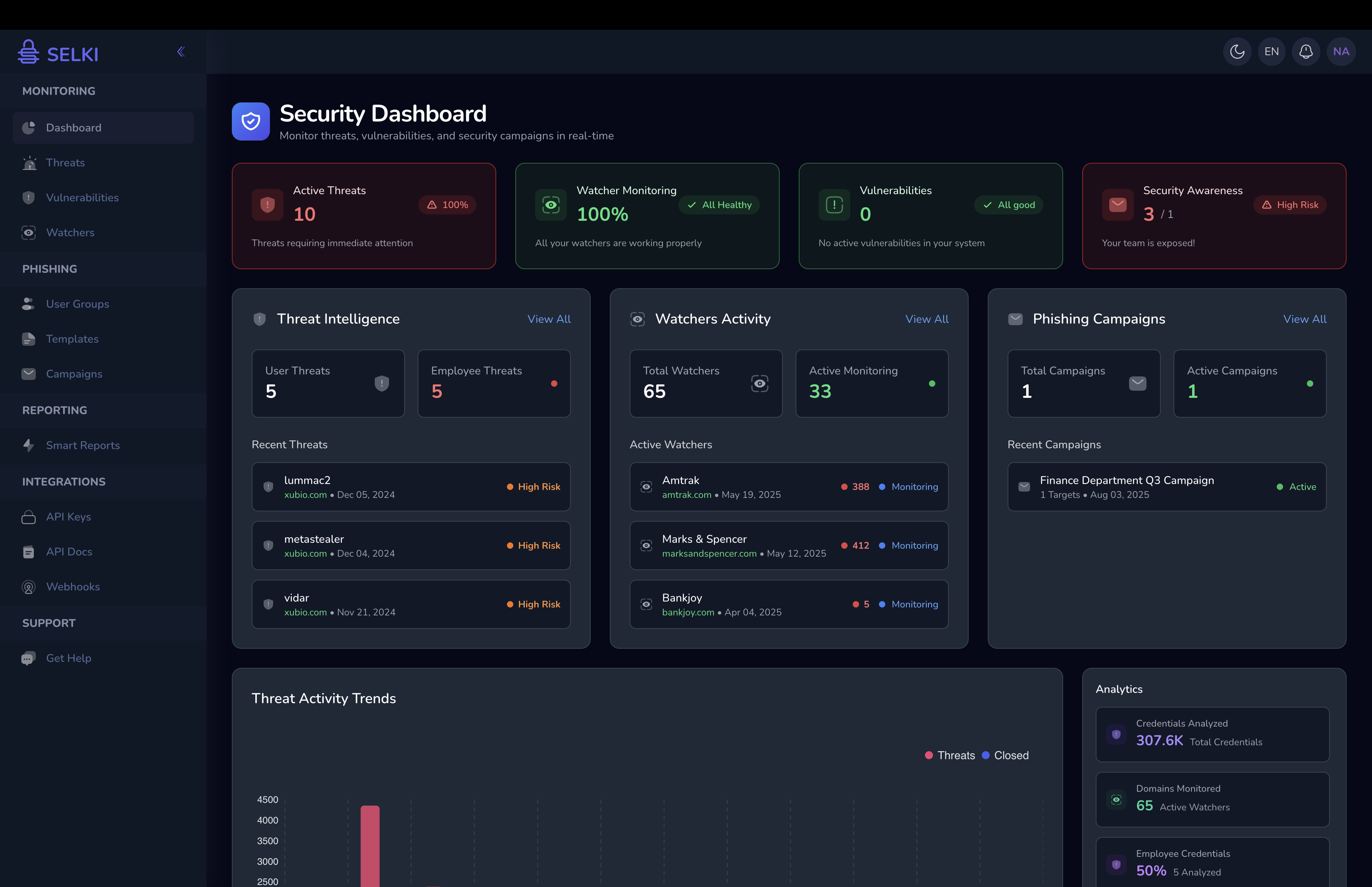Image resolution: width=1372 pixels, height=887 pixels.
Task: Click the Security Awareness envelope icon
Action: (x=1118, y=205)
